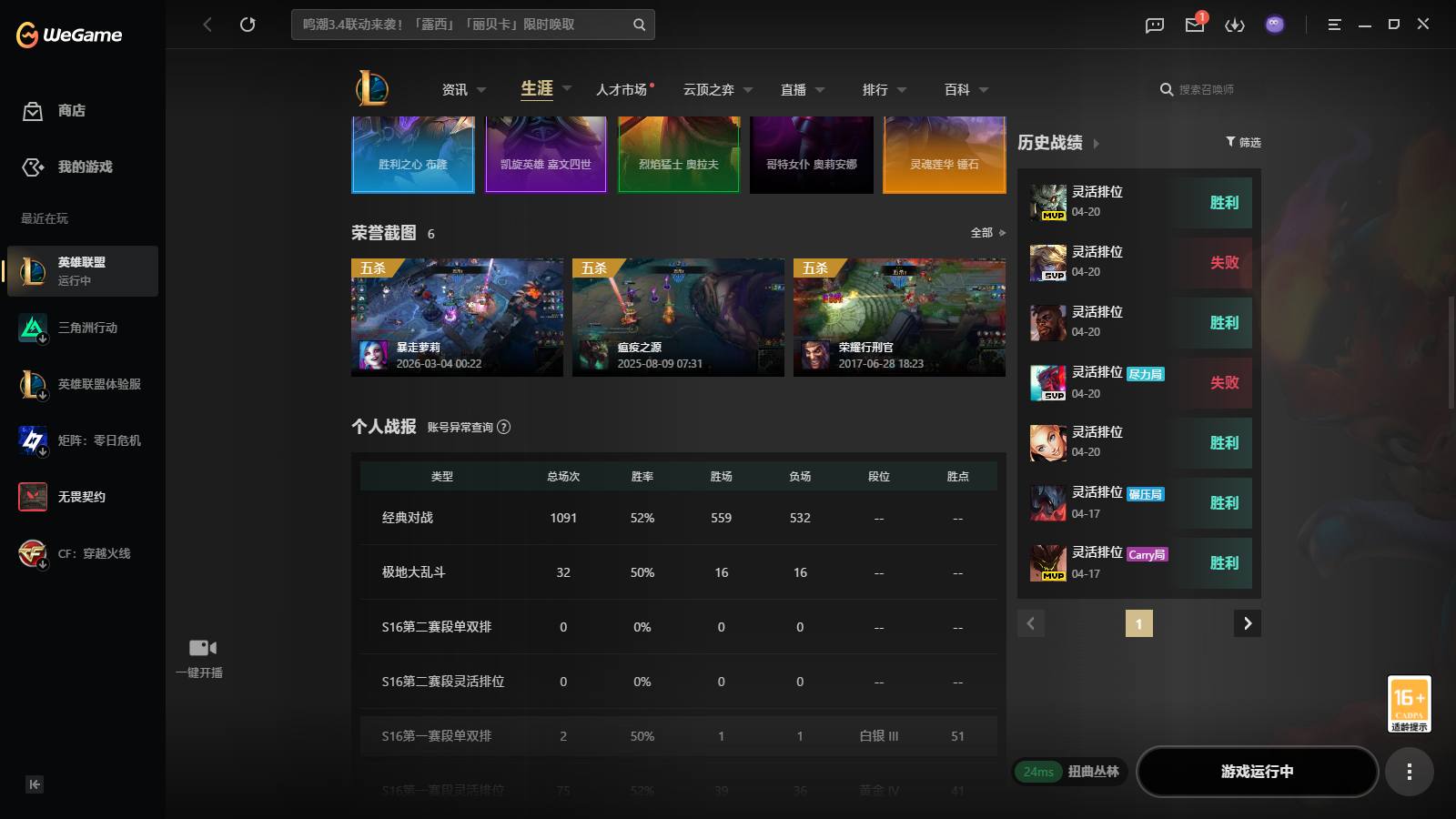Click the 胜率 column header
Viewport: 1456px width, 819px height.
click(x=642, y=477)
